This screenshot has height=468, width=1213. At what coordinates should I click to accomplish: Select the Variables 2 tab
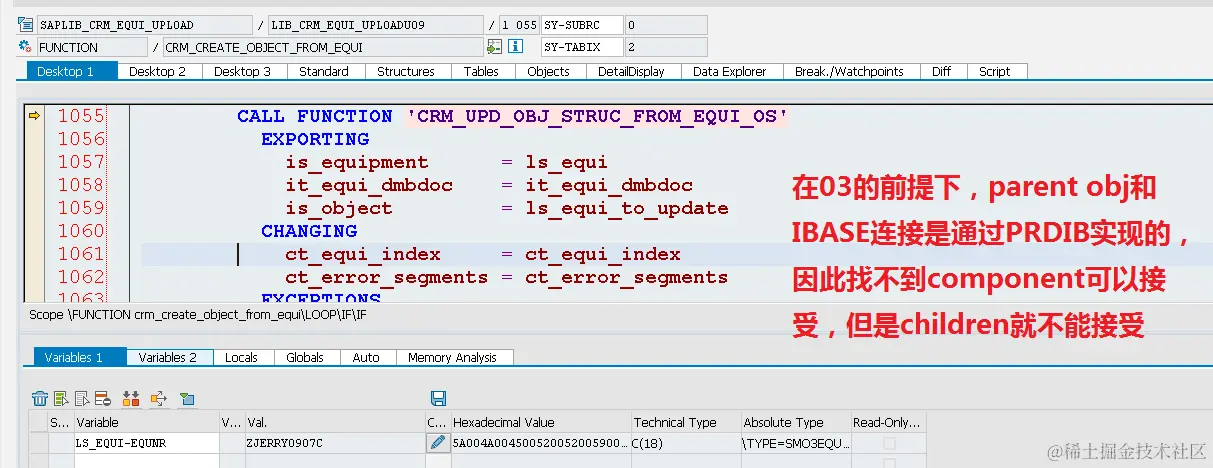168,357
